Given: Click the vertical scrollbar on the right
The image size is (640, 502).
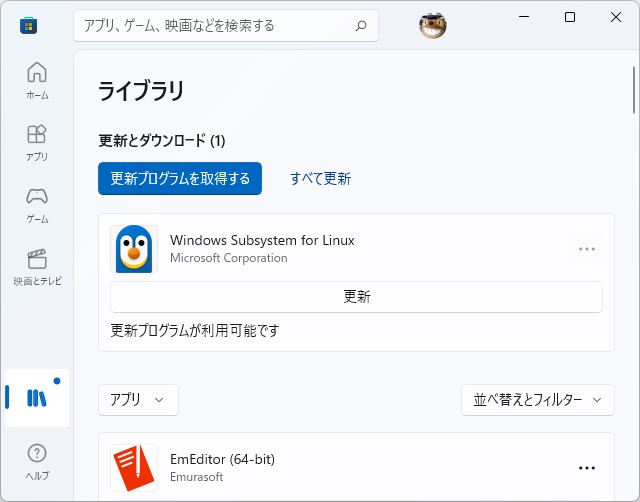Looking at the screenshot, I should pyautogui.click(x=634, y=90).
